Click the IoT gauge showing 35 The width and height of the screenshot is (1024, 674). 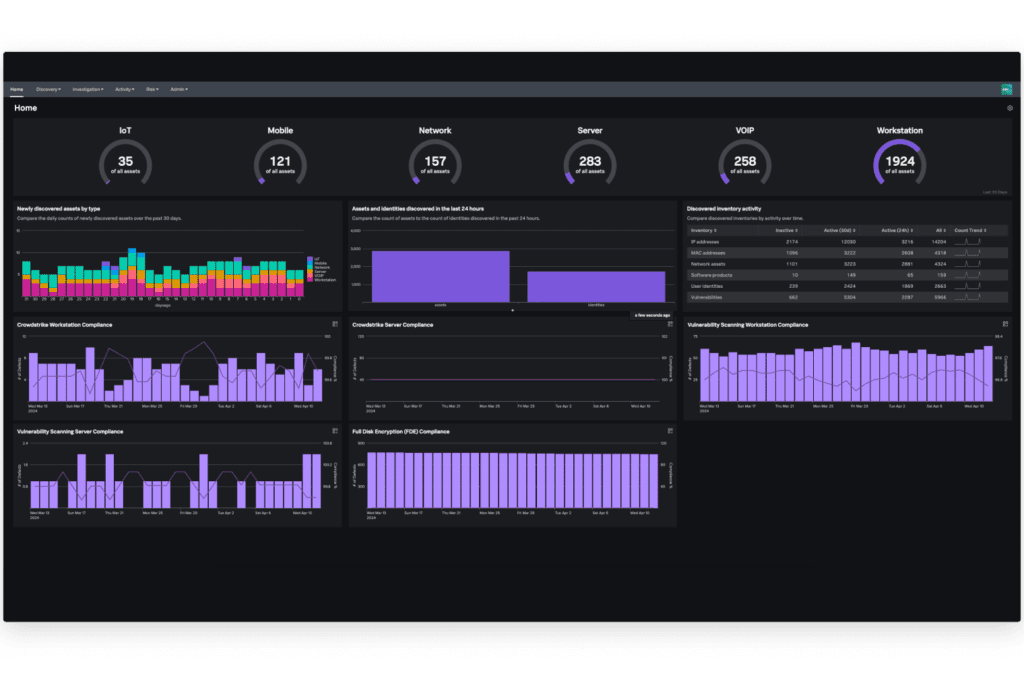pos(125,163)
